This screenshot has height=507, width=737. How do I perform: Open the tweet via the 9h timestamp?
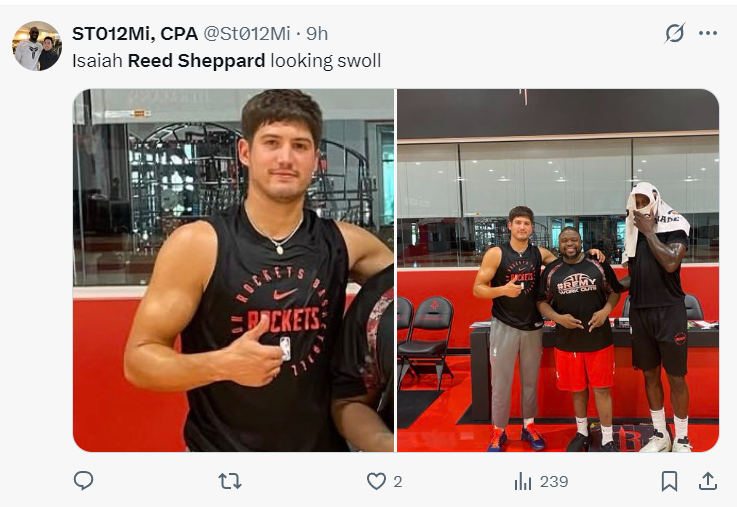[x=317, y=33]
